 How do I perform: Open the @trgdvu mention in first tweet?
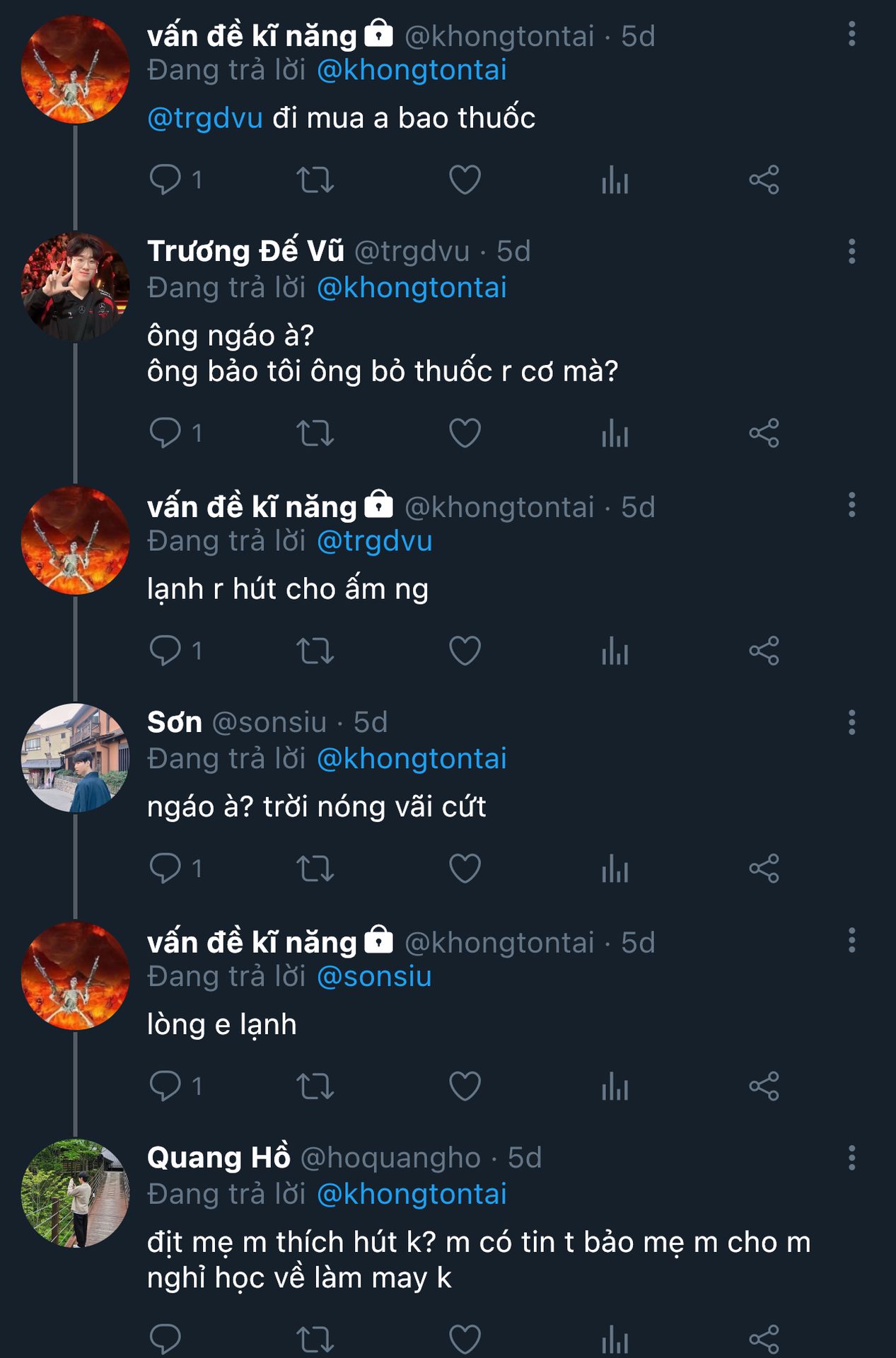(205, 118)
